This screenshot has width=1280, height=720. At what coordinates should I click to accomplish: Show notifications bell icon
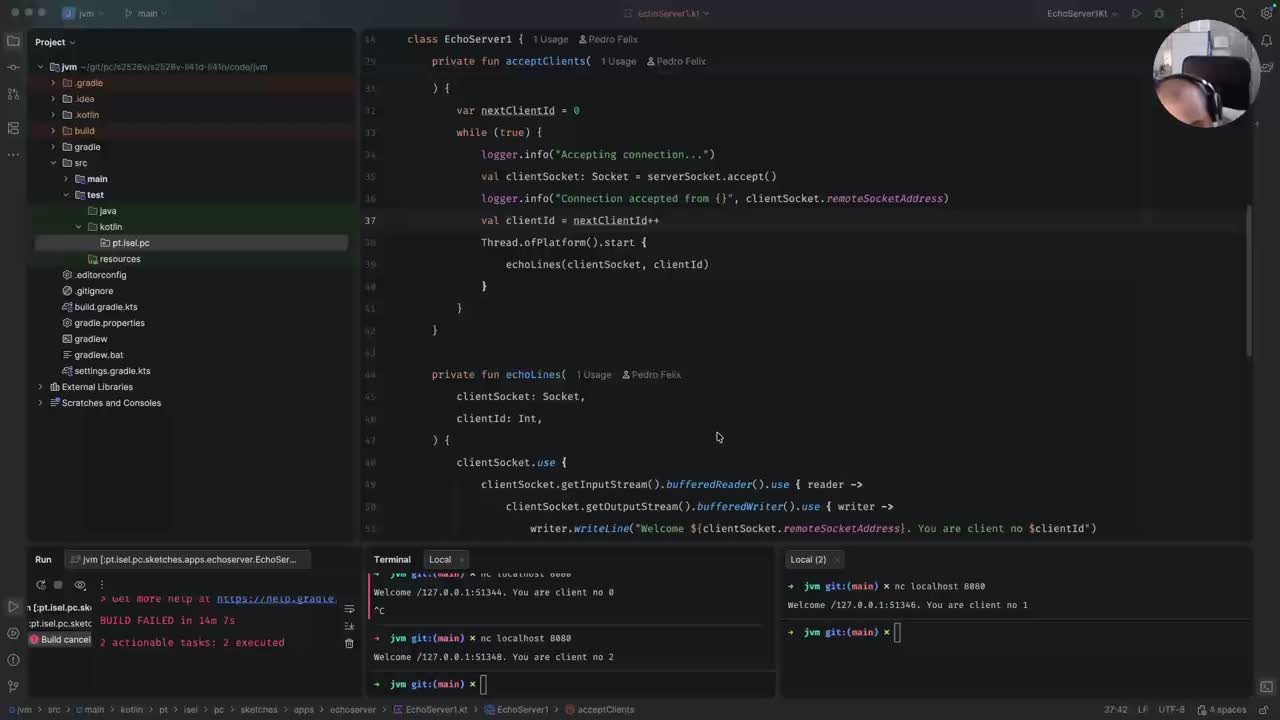pos(1266,42)
